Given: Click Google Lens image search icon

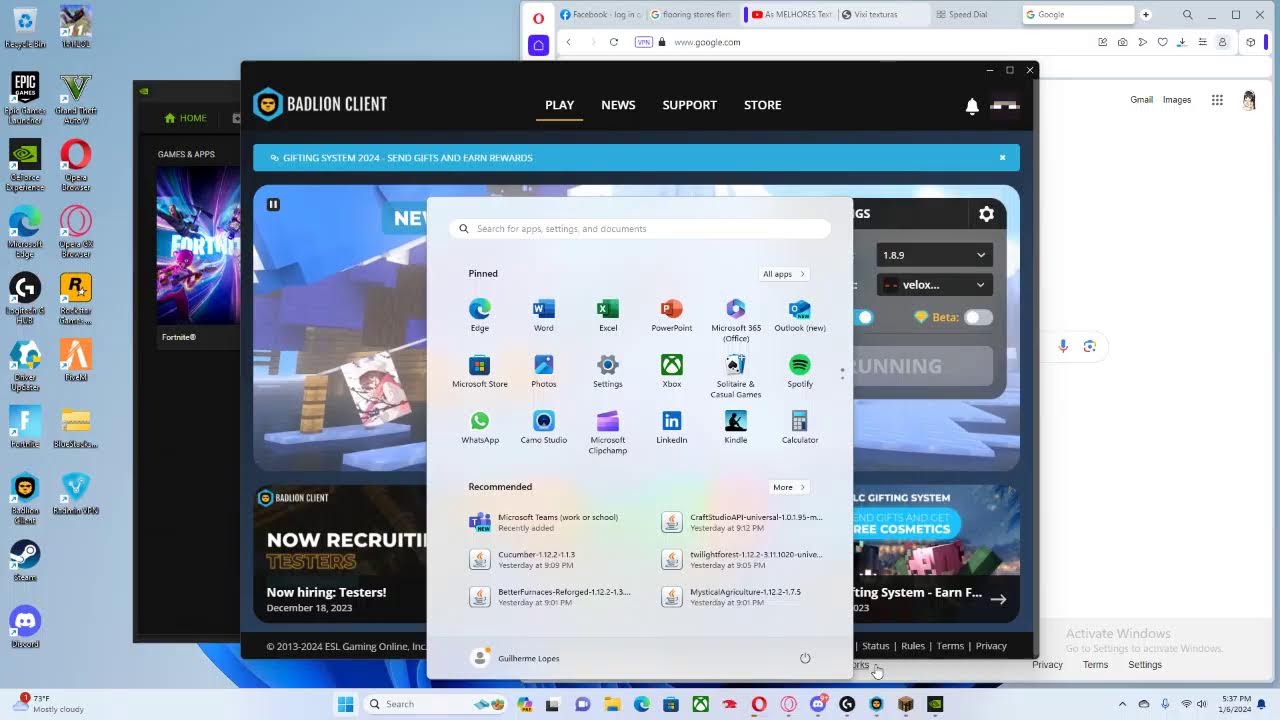Looking at the screenshot, I should [1090, 346].
